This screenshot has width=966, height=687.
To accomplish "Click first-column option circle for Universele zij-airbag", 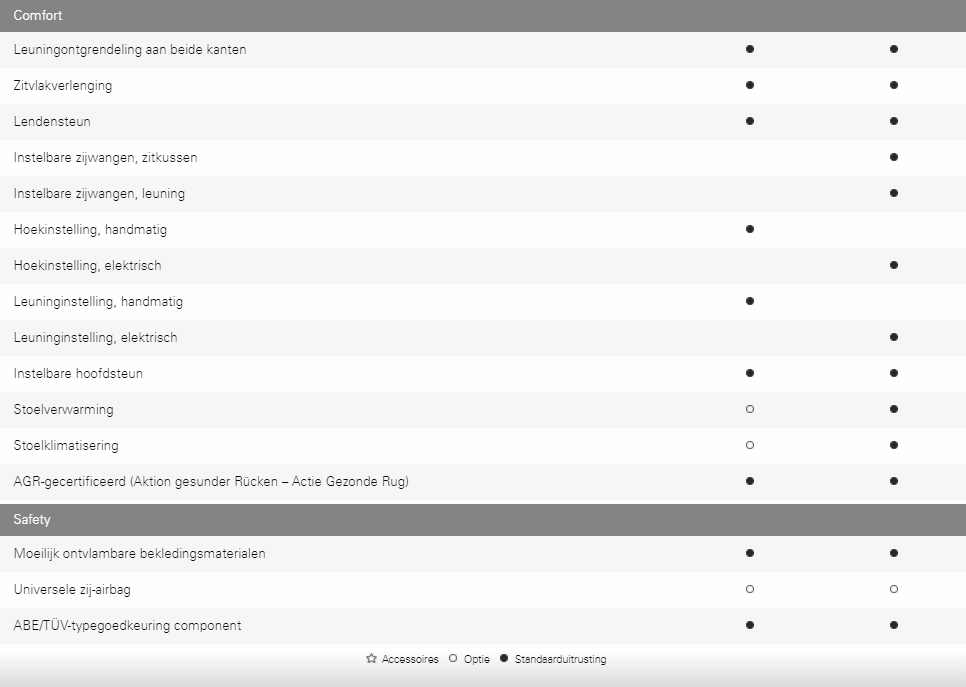I will (750, 589).
